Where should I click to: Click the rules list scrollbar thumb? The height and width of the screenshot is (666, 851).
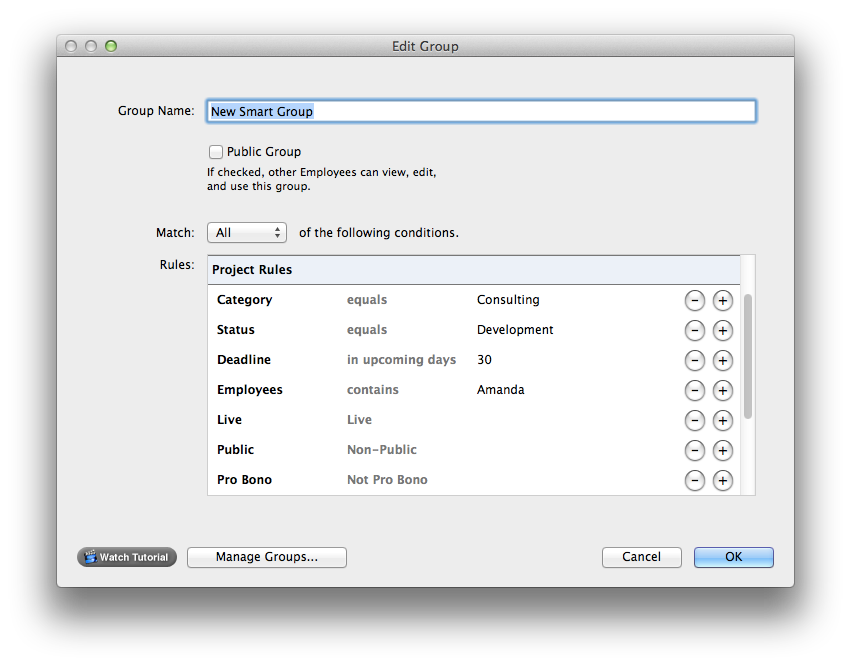[x=748, y=356]
